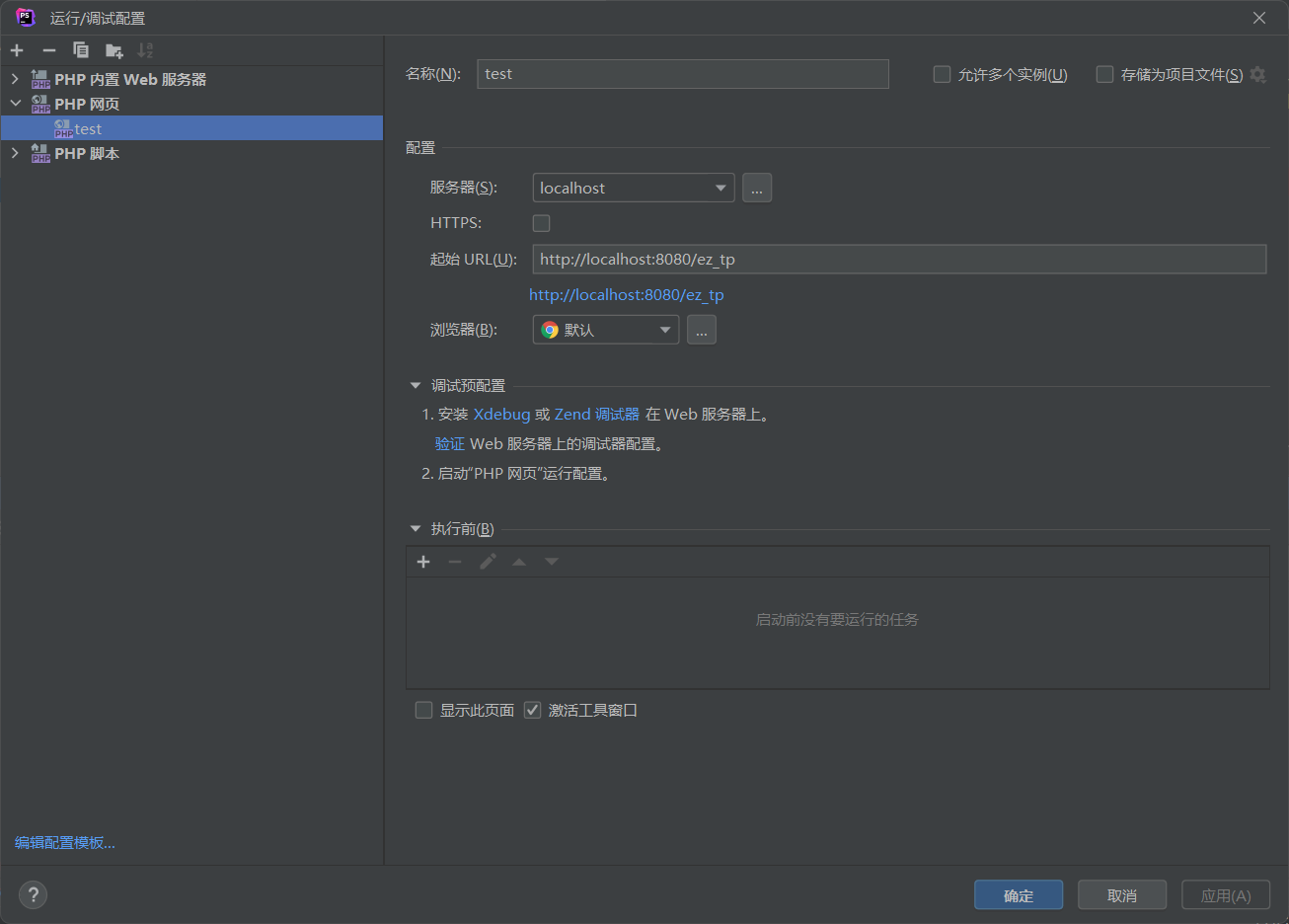1289x924 pixels.
Task: Edit the before-launch task pencil icon
Action: pos(488,562)
